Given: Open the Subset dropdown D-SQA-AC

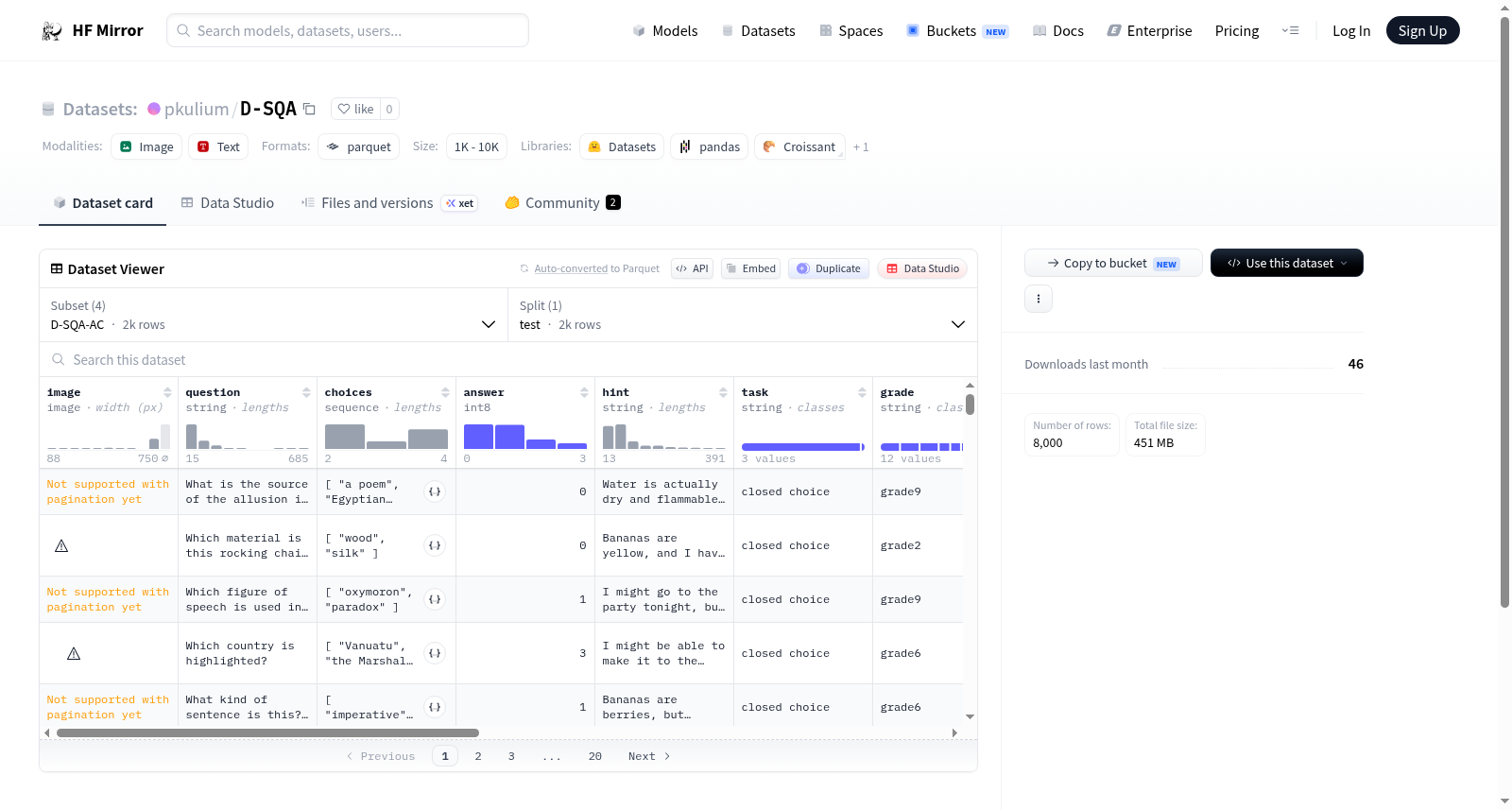Looking at the screenshot, I should tap(274, 315).
